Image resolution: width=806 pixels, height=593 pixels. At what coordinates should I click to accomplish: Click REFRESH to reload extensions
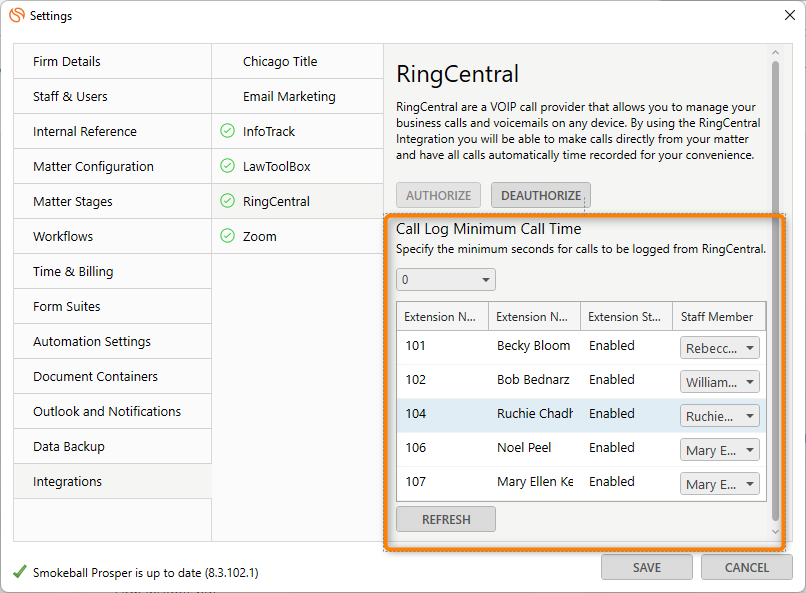click(x=446, y=519)
